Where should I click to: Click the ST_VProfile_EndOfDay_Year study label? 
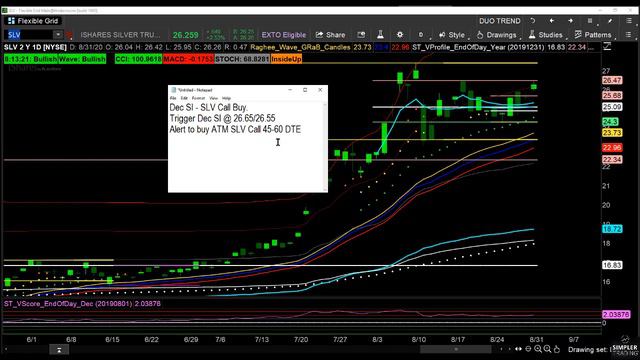(478, 47)
